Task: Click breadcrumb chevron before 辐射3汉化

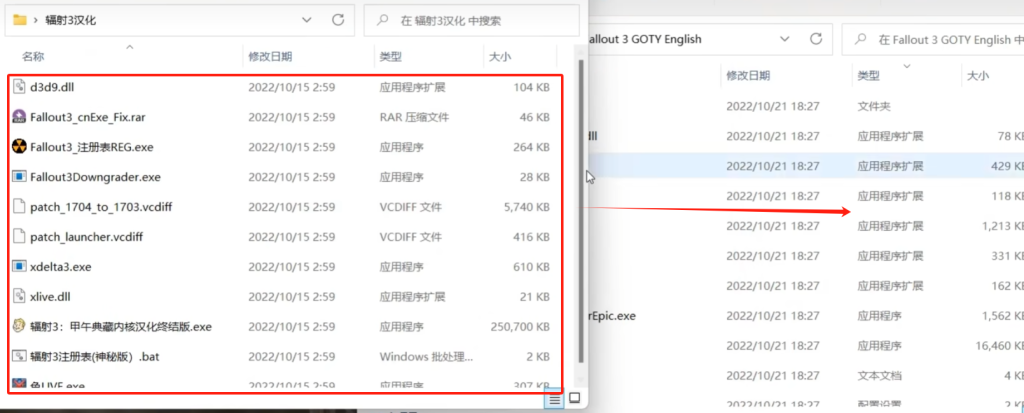Action: (35, 20)
